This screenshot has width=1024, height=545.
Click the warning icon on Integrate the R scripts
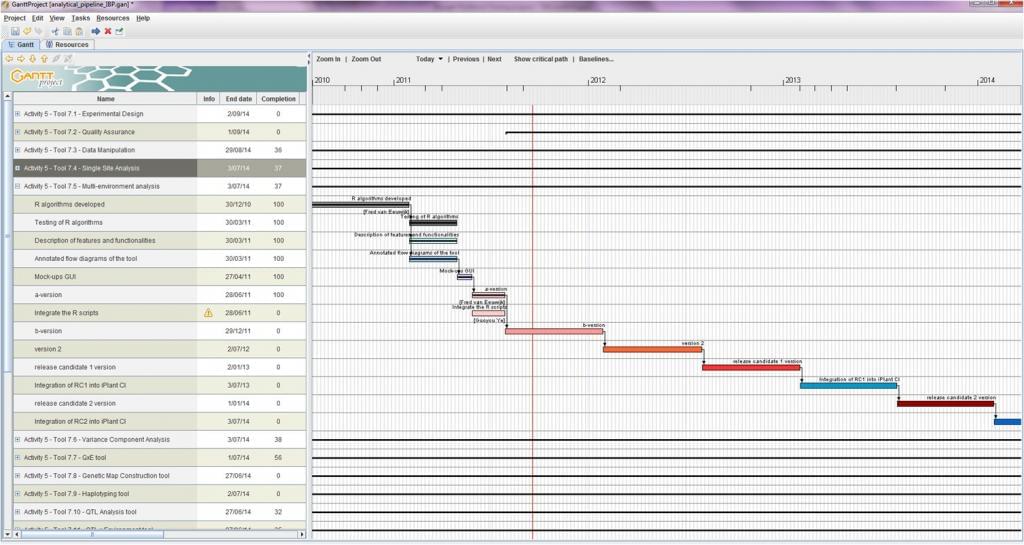click(x=208, y=313)
